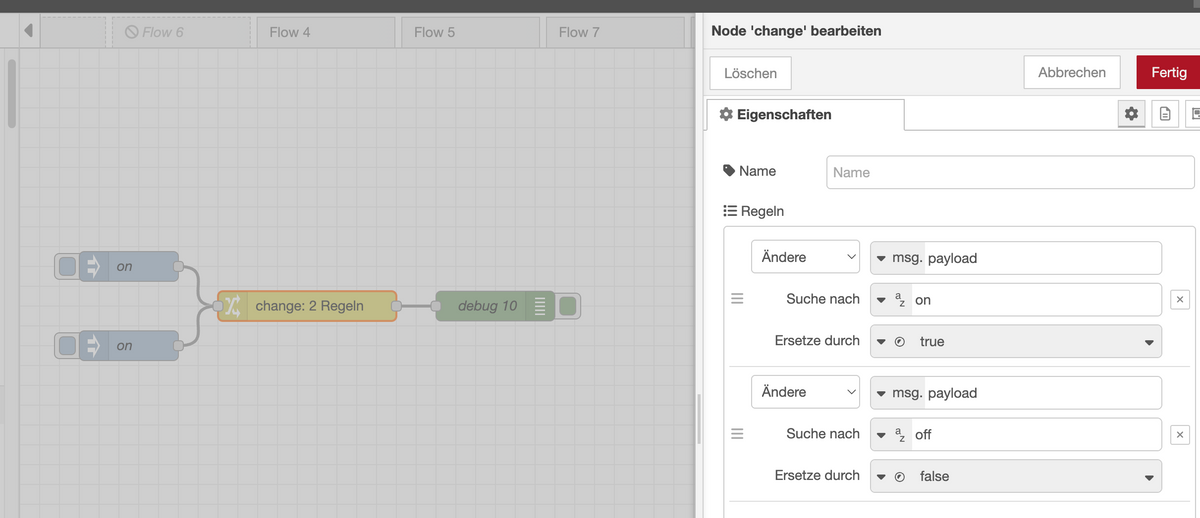This screenshot has height=518, width=1200.
Task: Click the drag handle of the "off" rule
Action: pos(737,434)
